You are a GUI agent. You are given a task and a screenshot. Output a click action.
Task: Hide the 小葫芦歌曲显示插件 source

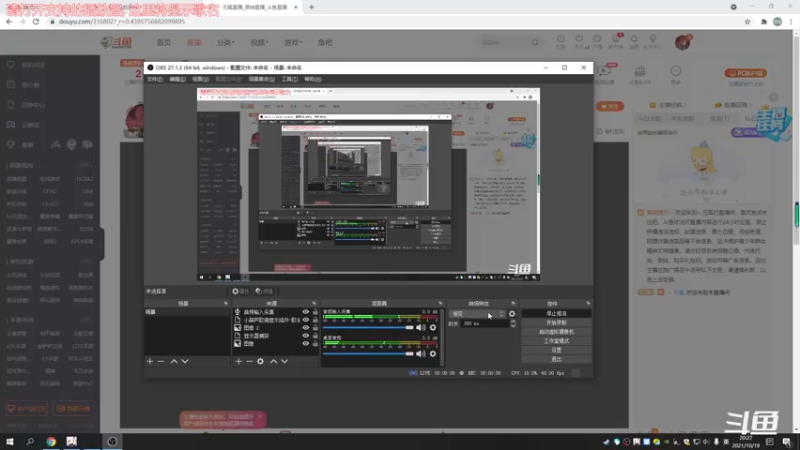[306, 320]
